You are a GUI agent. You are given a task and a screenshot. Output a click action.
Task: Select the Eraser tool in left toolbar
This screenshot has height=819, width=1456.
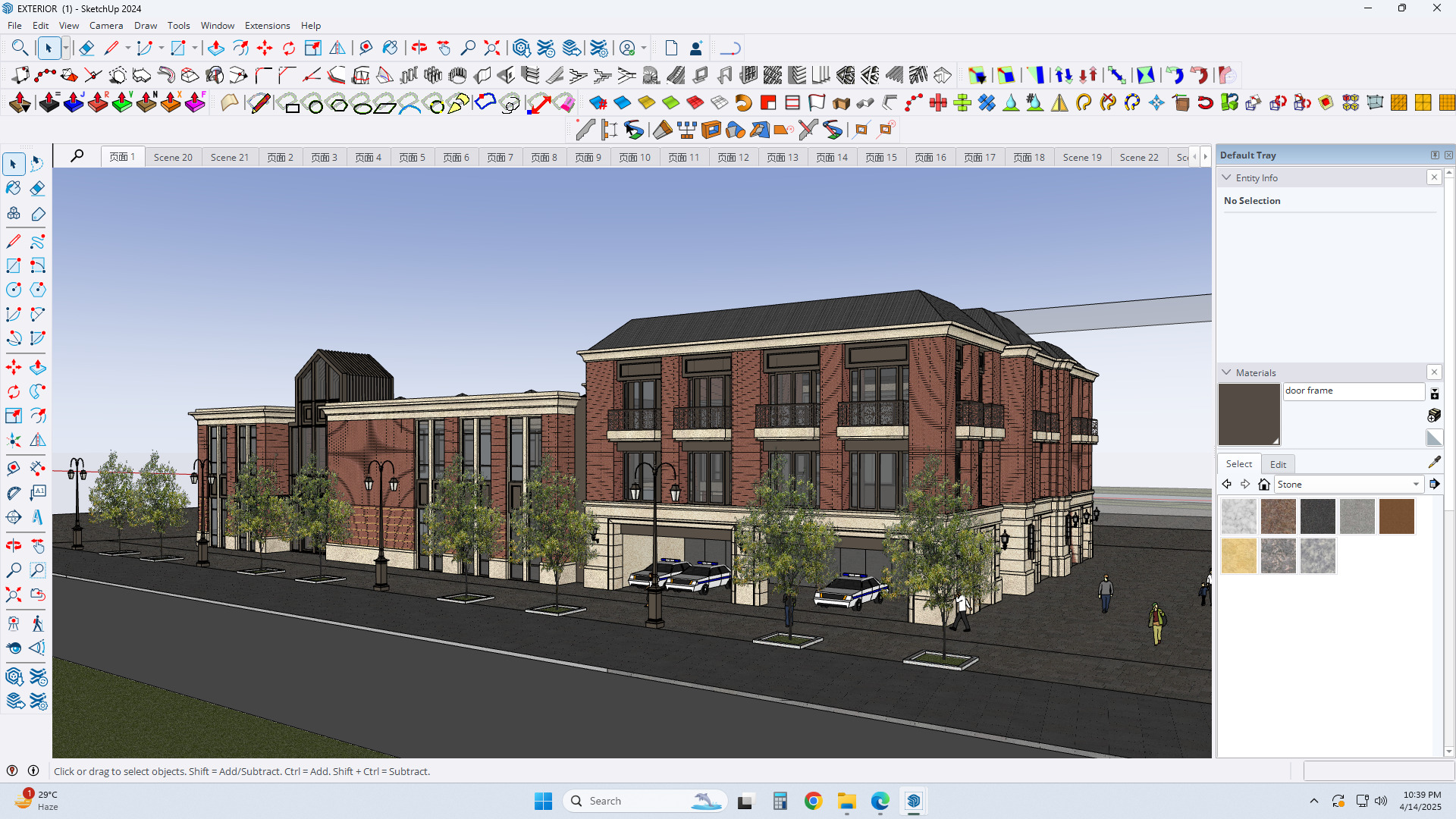tap(37, 188)
